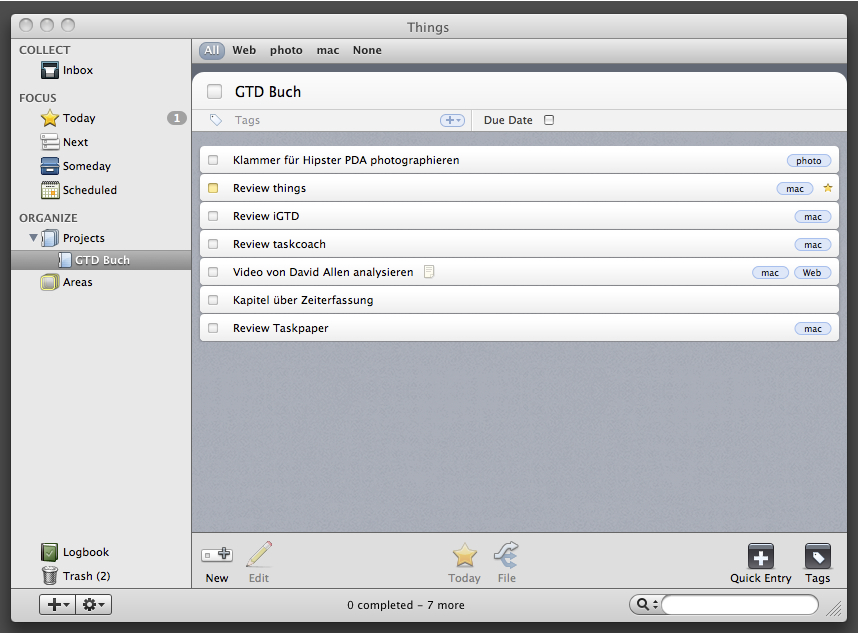Filter tasks by the photo tag
Viewport: 858px width, 633px height.
pos(286,50)
